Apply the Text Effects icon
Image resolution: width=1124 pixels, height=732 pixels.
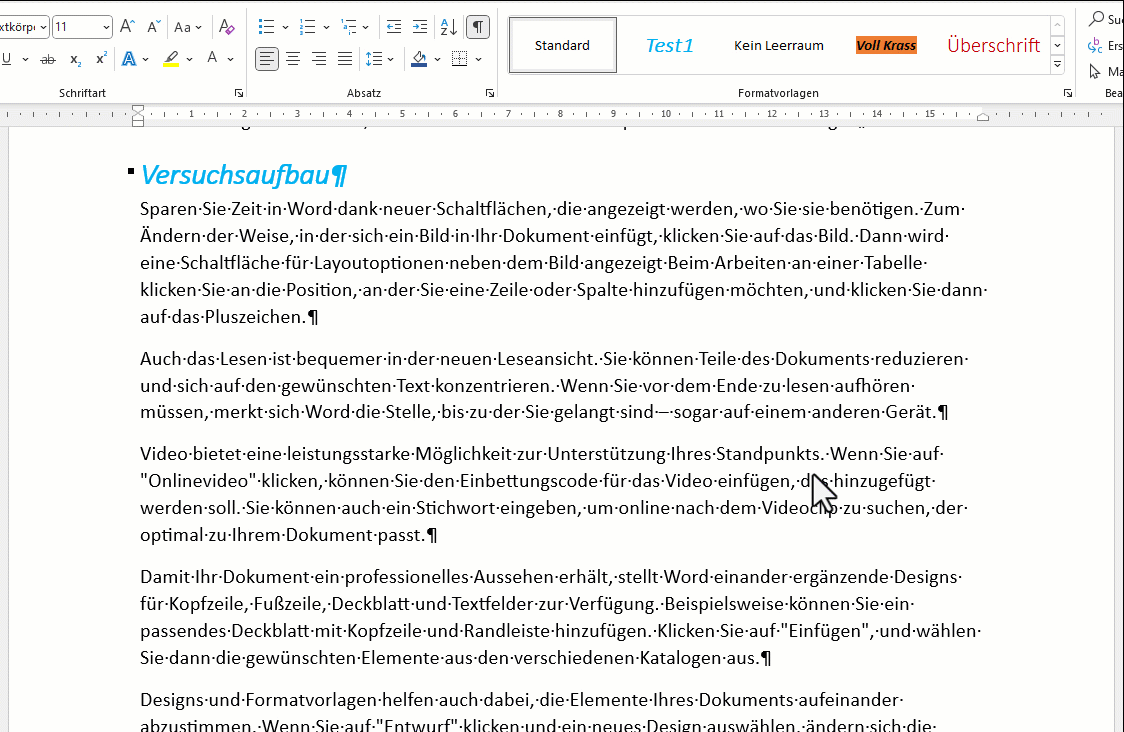[129, 59]
